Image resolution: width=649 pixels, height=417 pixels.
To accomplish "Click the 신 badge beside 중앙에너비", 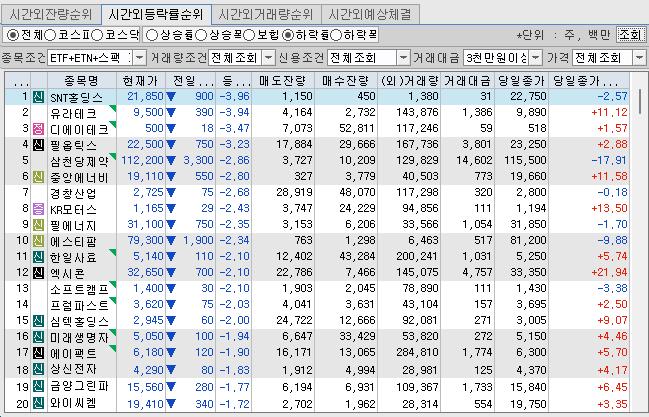I will 38,177.
